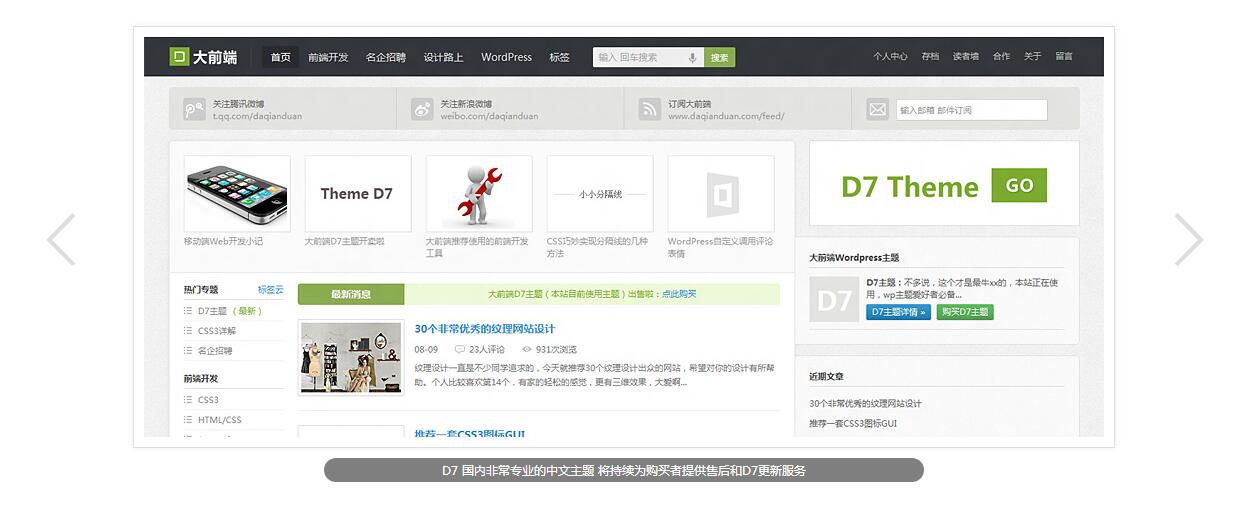1250x506 pixels.
Task: Open the HTML/CSS sidebar item
Action: tap(220, 420)
